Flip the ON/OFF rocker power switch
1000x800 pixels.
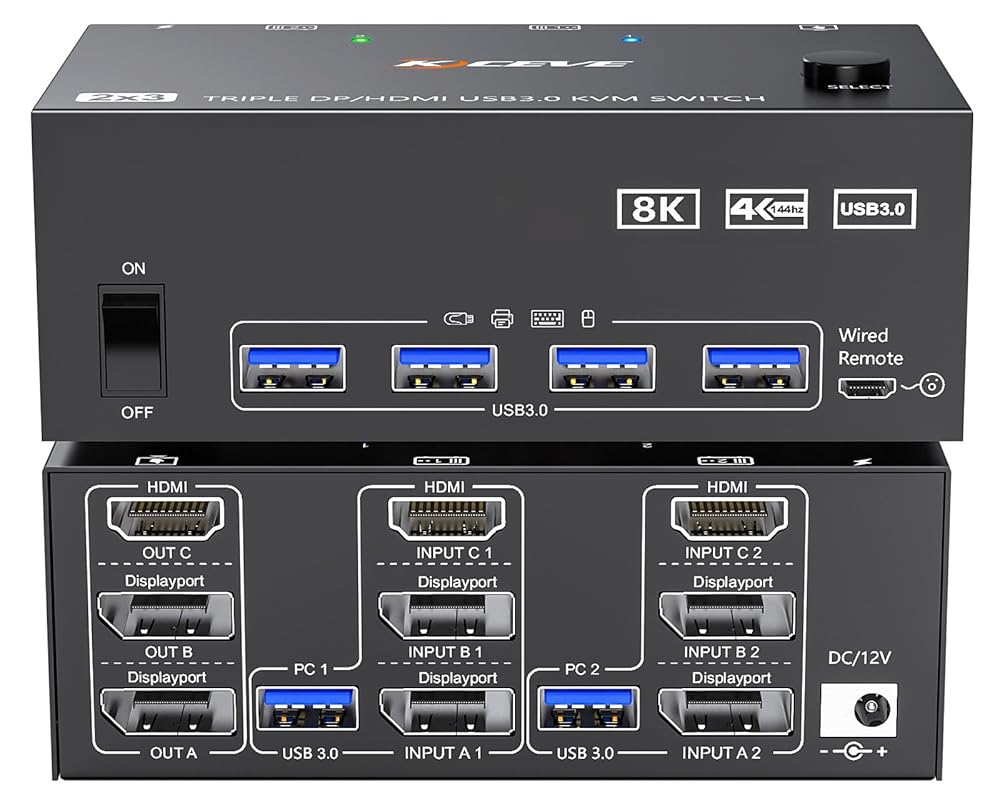pos(132,341)
